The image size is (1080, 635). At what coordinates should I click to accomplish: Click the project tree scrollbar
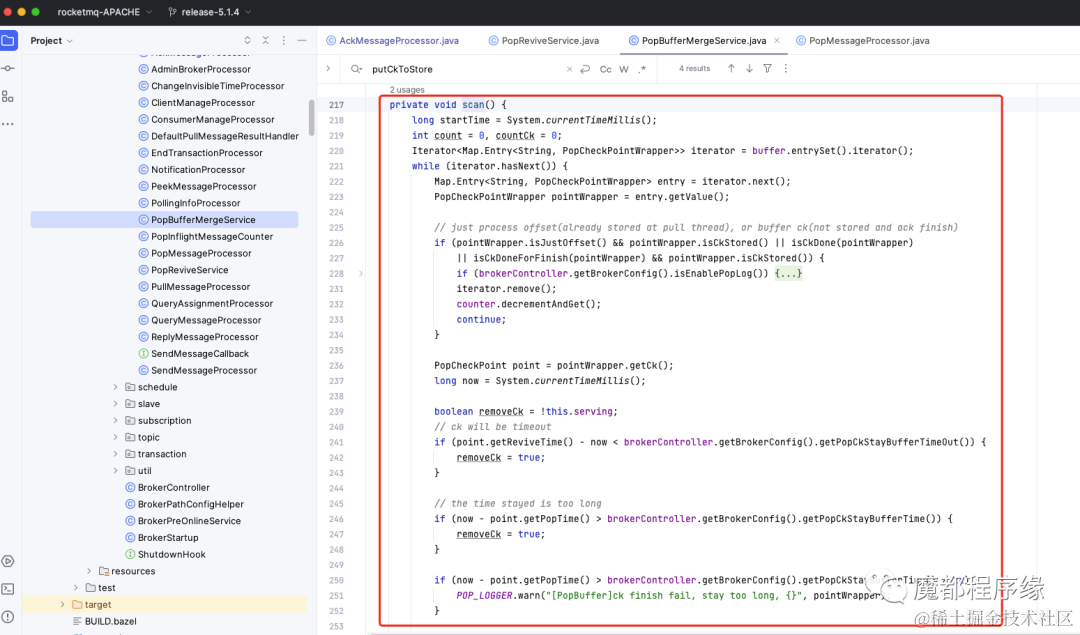click(x=311, y=117)
